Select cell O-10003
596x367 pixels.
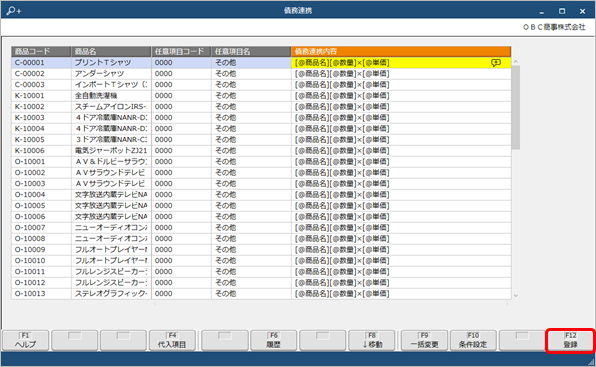pos(41,184)
